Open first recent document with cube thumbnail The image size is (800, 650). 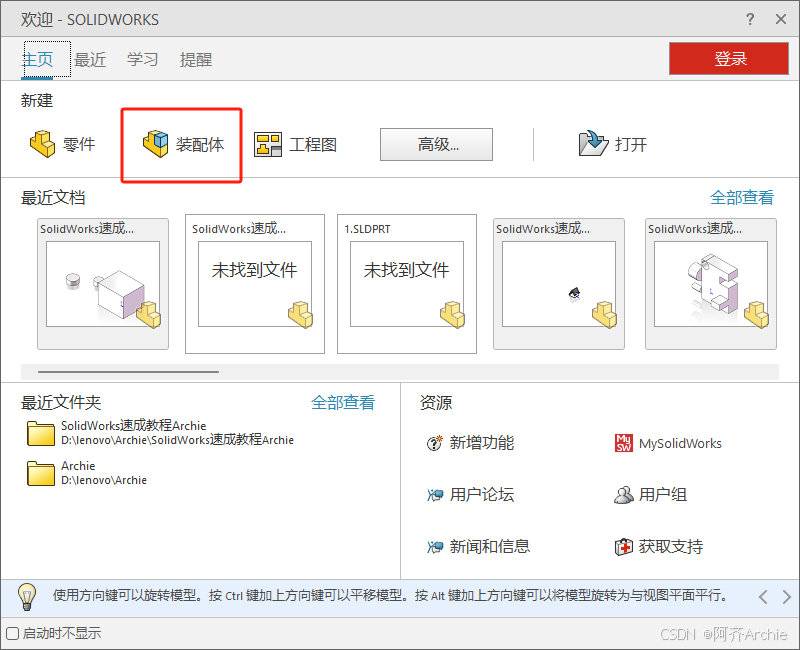103,284
